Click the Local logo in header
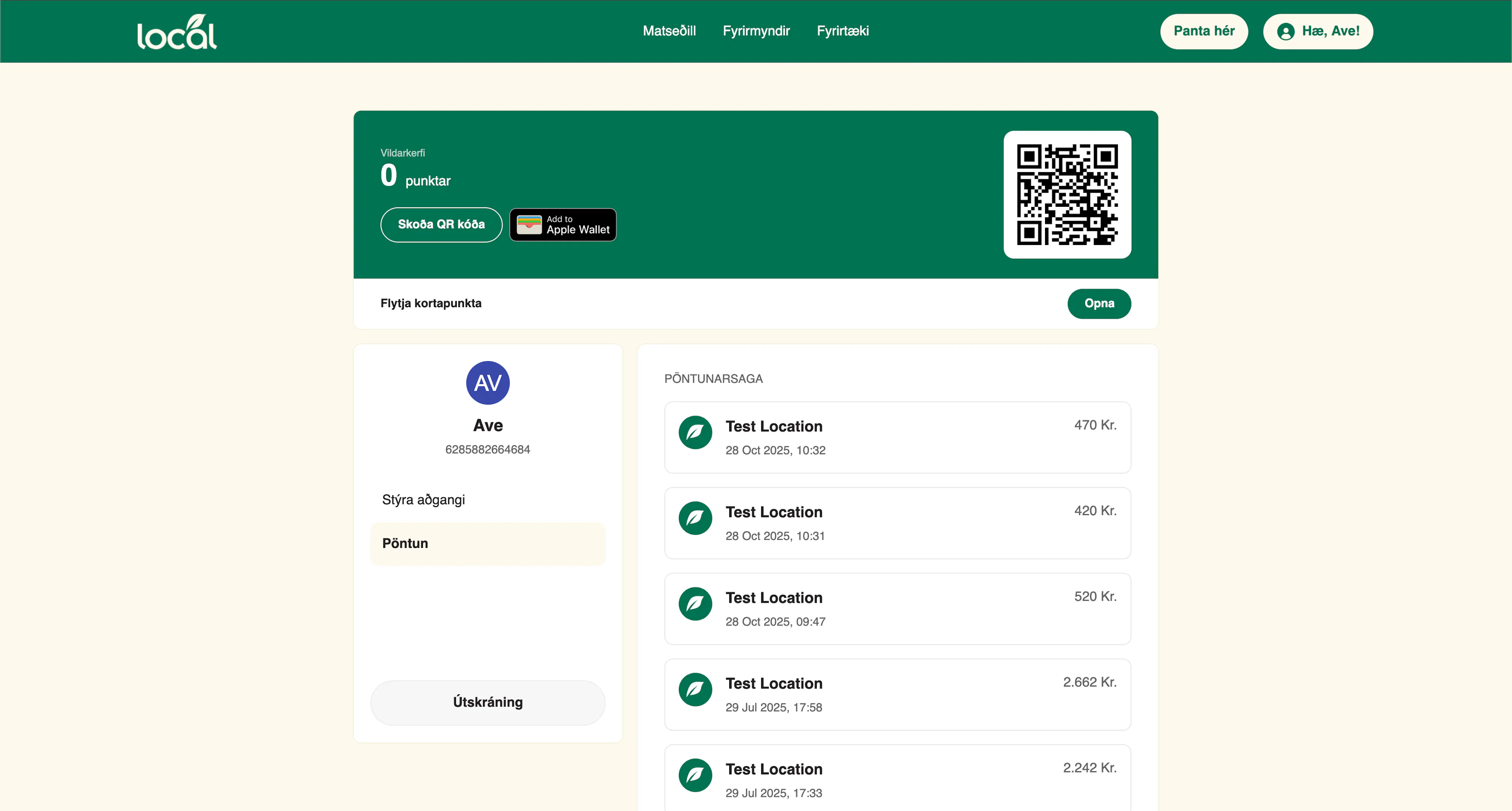Screen dimensions: 1512x811 [x=177, y=32]
